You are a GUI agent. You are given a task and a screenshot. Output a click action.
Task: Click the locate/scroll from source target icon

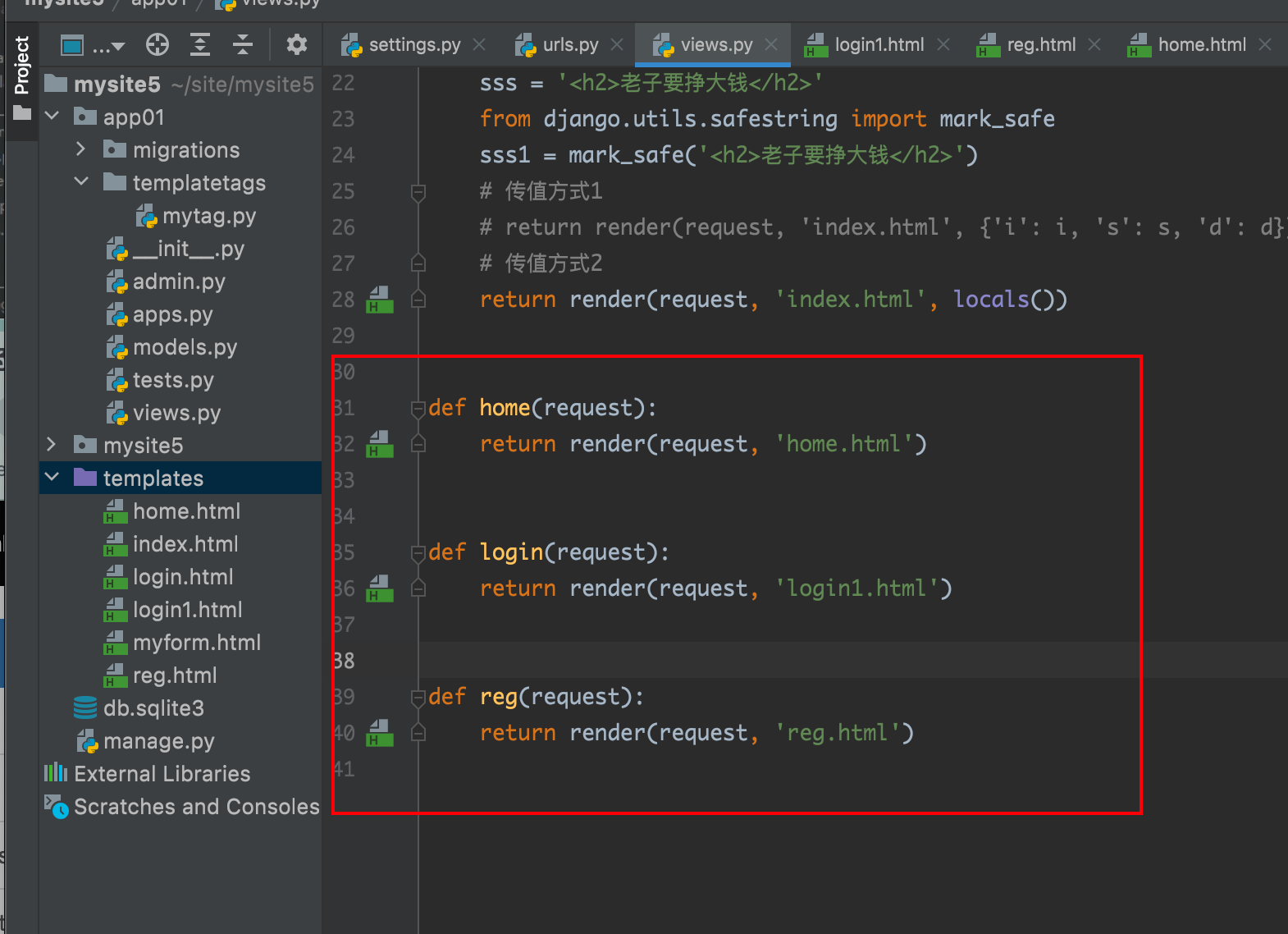[158, 45]
